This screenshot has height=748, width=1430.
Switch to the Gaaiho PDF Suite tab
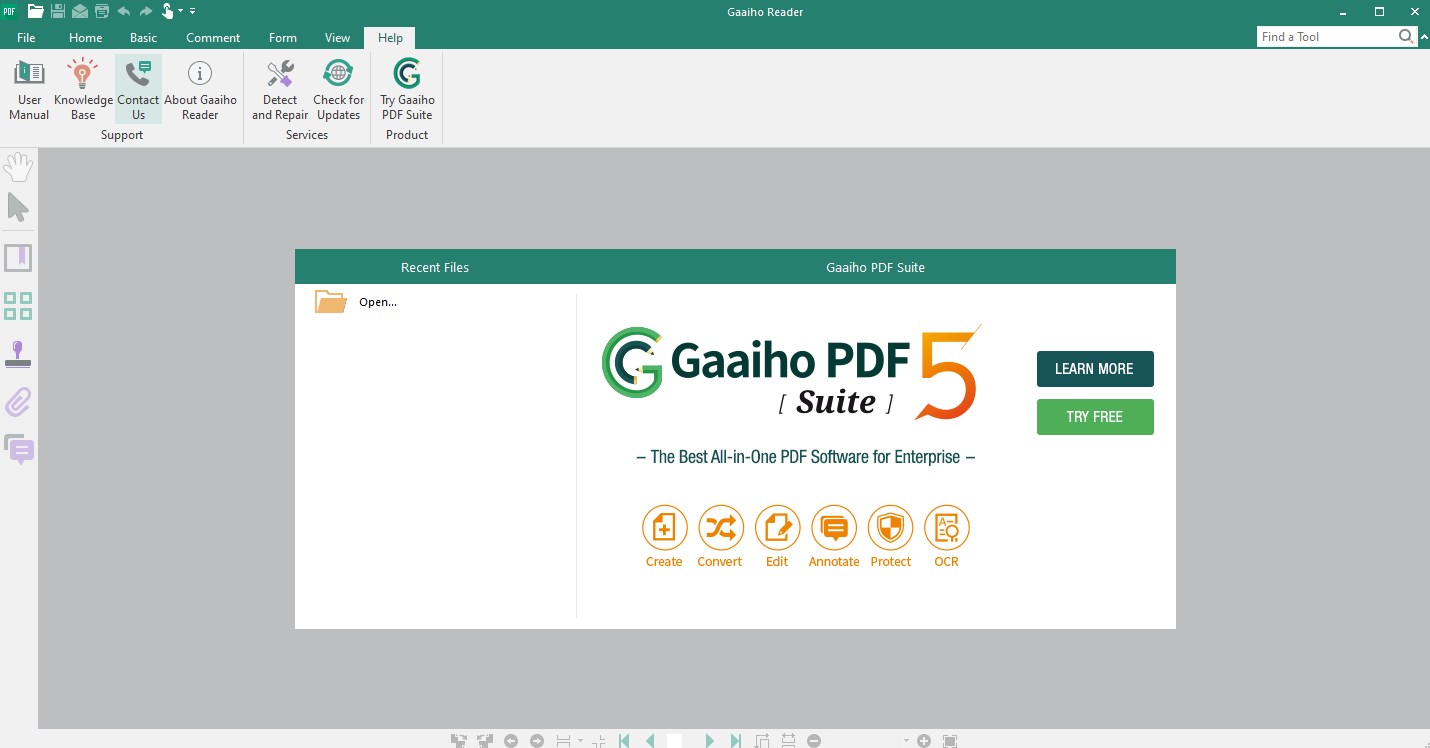[875, 267]
